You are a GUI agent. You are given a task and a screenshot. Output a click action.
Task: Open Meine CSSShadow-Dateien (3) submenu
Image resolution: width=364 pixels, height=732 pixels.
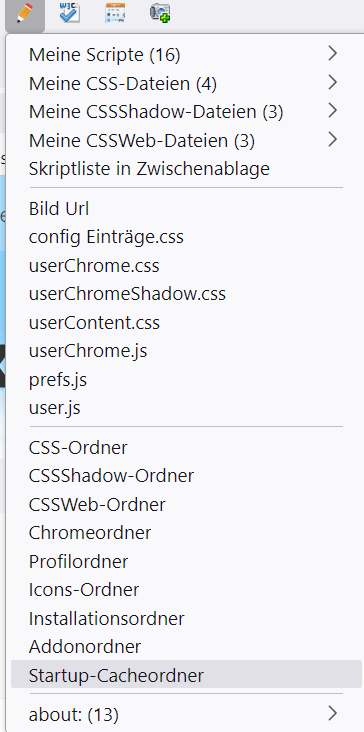coord(186,112)
